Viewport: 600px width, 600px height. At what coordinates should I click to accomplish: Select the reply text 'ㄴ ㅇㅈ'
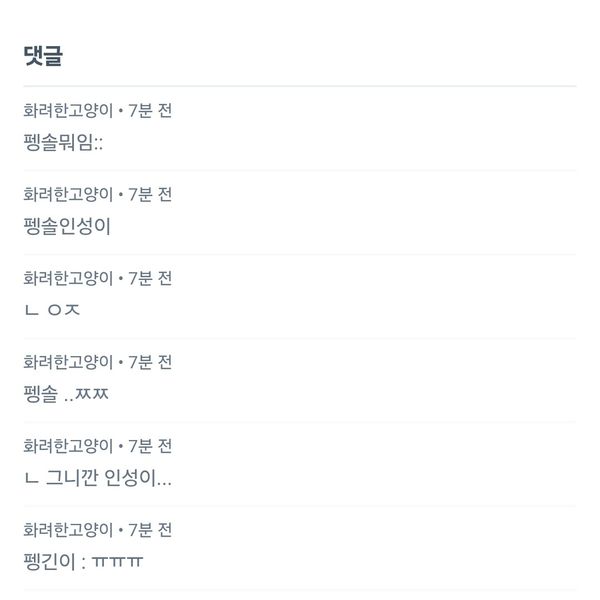[x=51, y=310]
